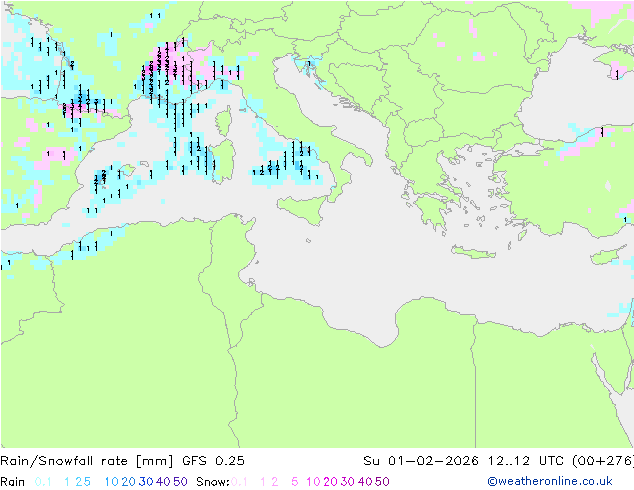Pick the Snow 5 legend color value
The height and width of the screenshot is (490, 634).
coord(294,482)
